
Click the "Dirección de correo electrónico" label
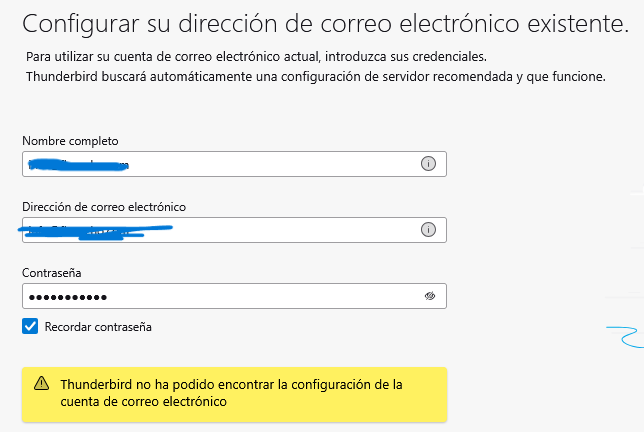(x=104, y=207)
